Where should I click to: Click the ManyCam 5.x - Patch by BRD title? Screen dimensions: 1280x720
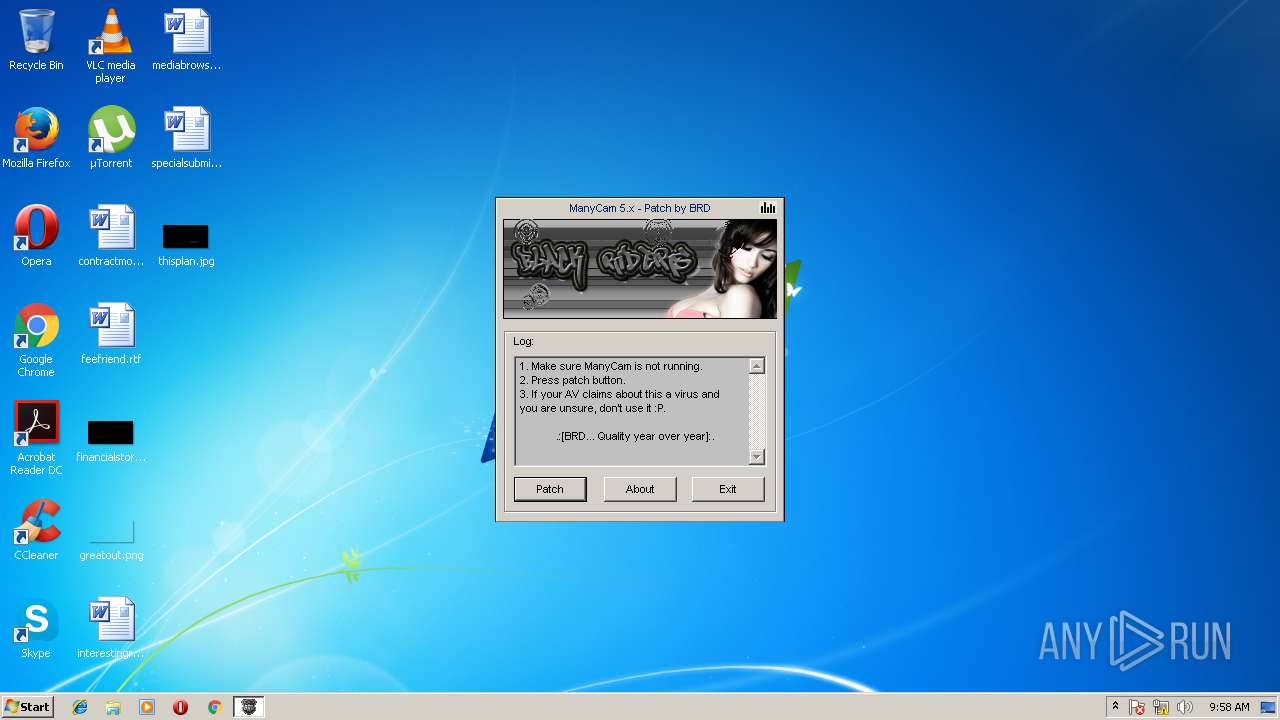640,208
